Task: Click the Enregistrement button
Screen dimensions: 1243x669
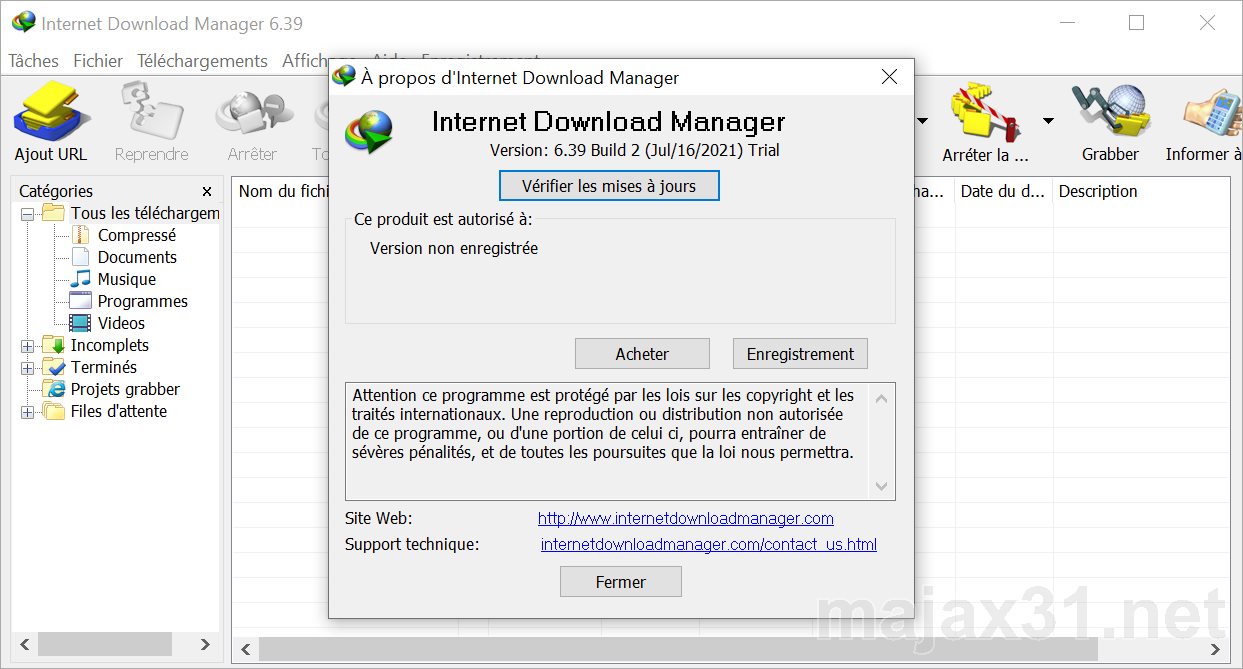Action: [x=800, y=353]
